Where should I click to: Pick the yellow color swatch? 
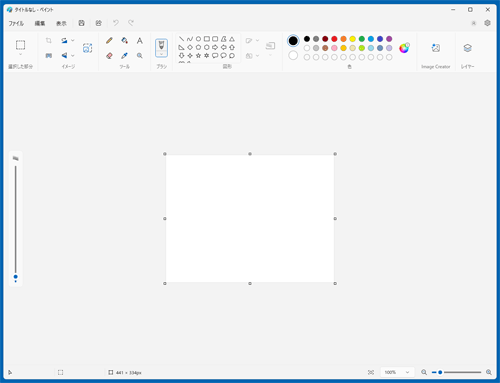(x=352, y=39)
